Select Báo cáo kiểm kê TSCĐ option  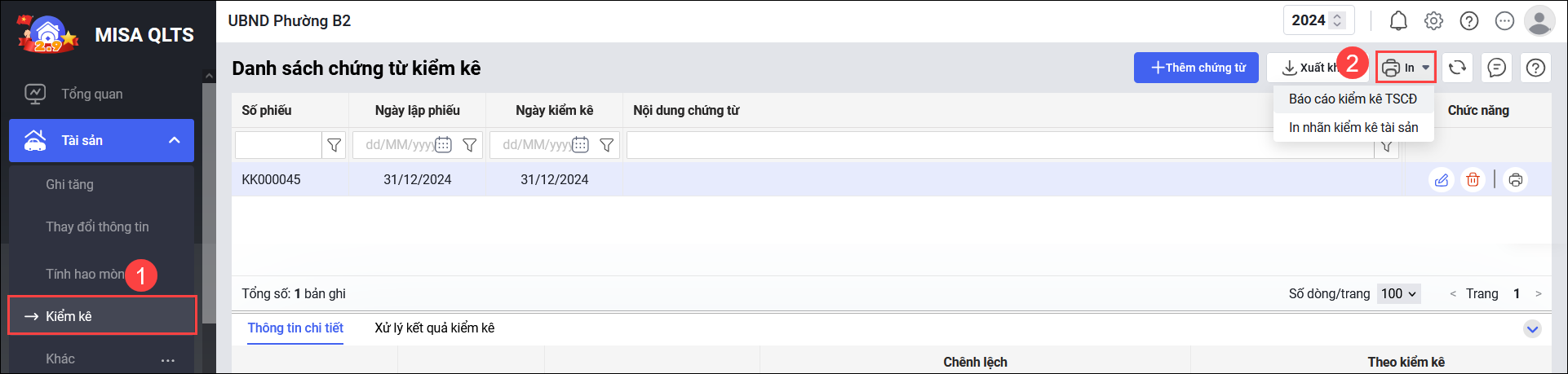(1353, 99)
